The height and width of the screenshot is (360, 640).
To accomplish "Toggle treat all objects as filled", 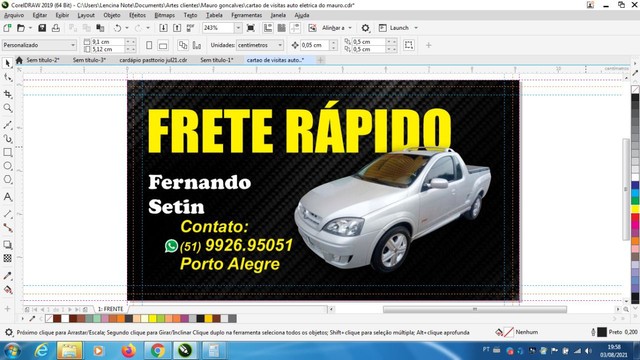I will pos(409,45).
